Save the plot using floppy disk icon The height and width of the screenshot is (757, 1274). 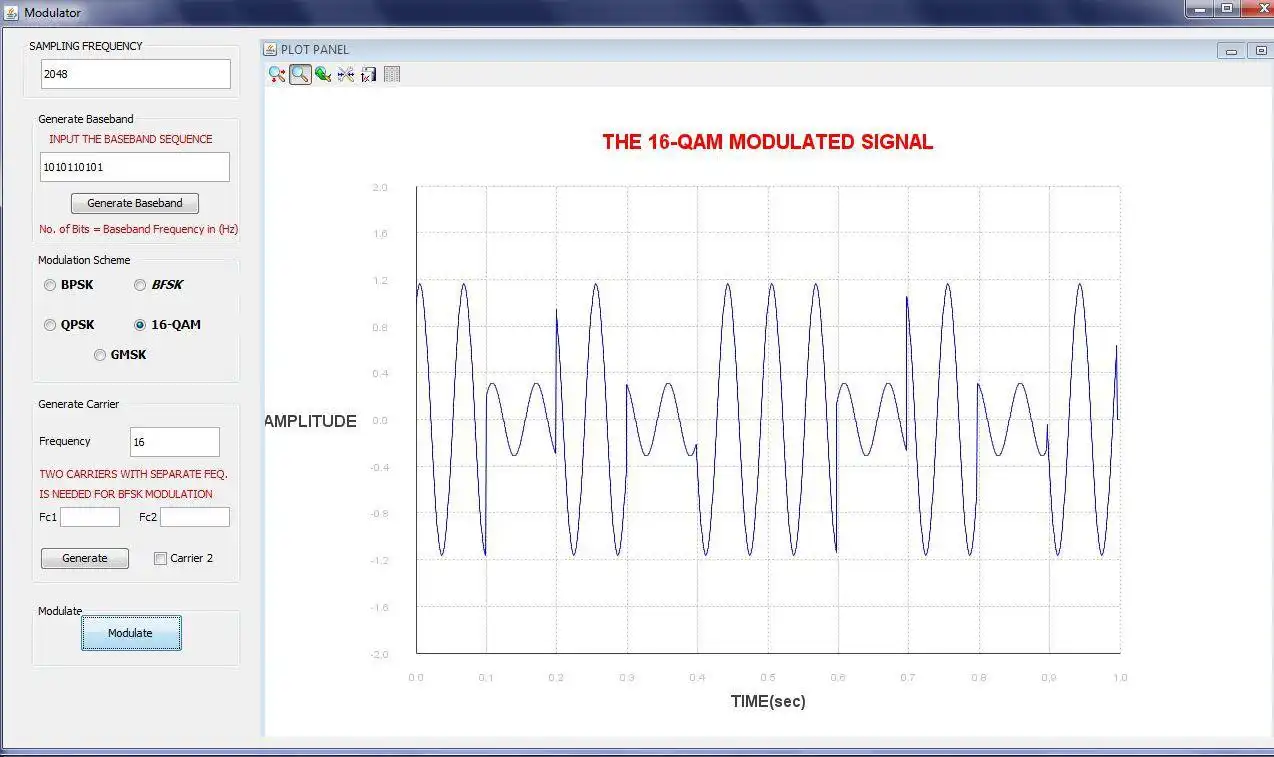(x=369, y=74)
